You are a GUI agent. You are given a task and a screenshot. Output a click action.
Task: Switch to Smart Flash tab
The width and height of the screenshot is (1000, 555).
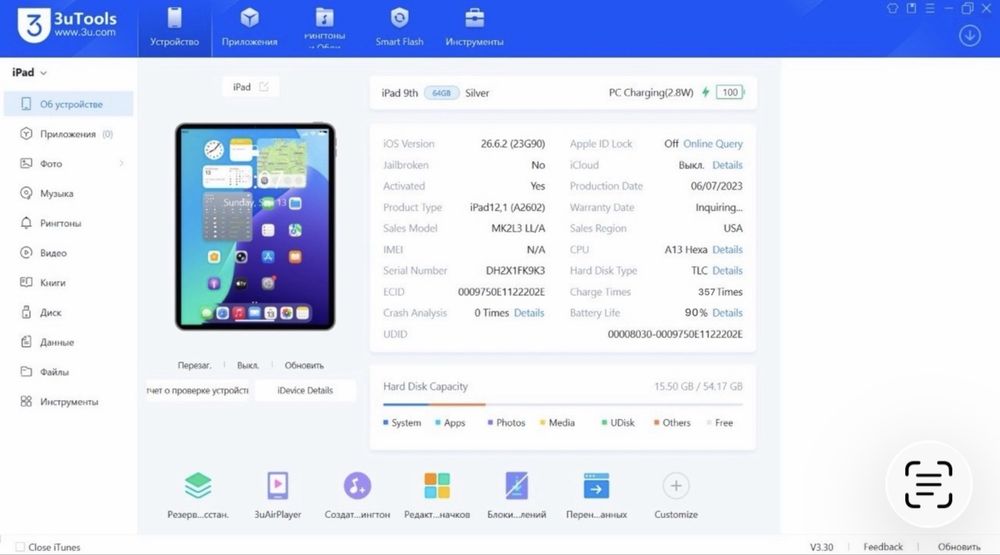click(x=399, y=28)
